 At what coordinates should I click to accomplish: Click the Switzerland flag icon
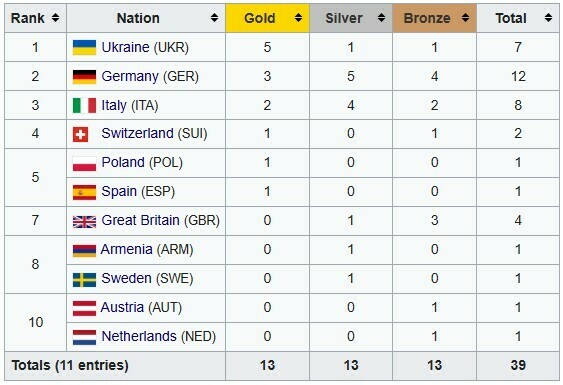[80, 134]
